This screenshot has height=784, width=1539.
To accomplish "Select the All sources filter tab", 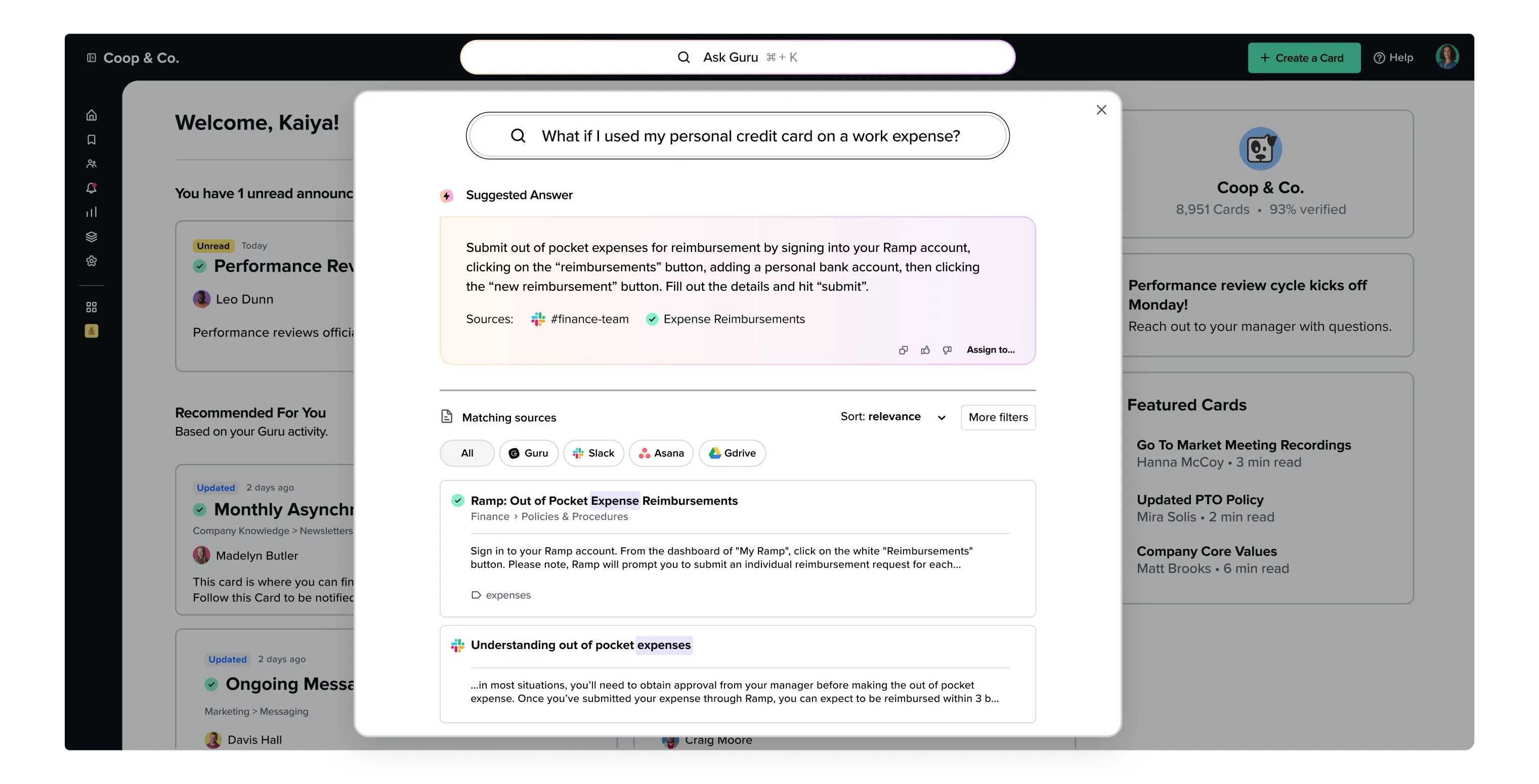I will click(x=466, y=453).
